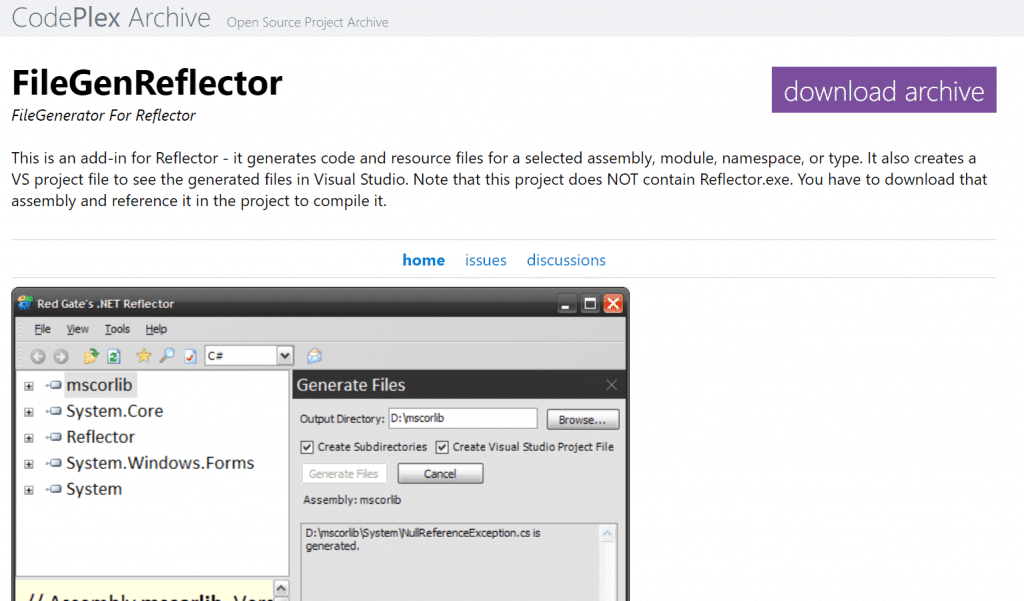Viewport: 1024px width, 601px height.
Task: Click the System.Windows.Forms assembly icon
Action: [54, 463]
